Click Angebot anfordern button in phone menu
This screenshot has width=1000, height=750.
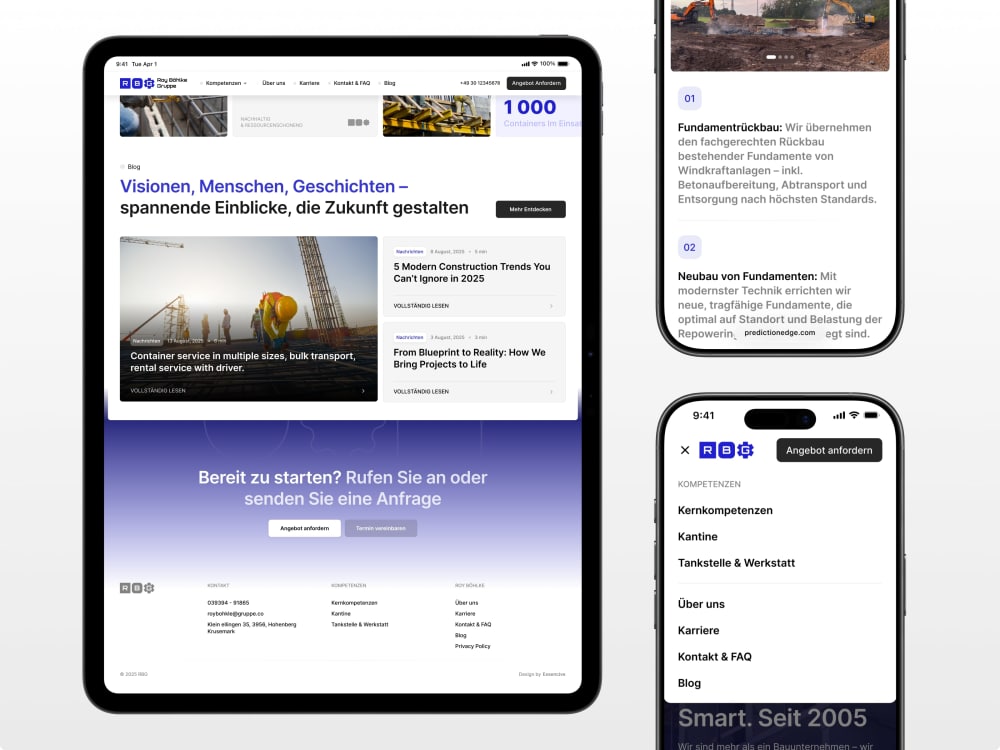click(829, 450)
